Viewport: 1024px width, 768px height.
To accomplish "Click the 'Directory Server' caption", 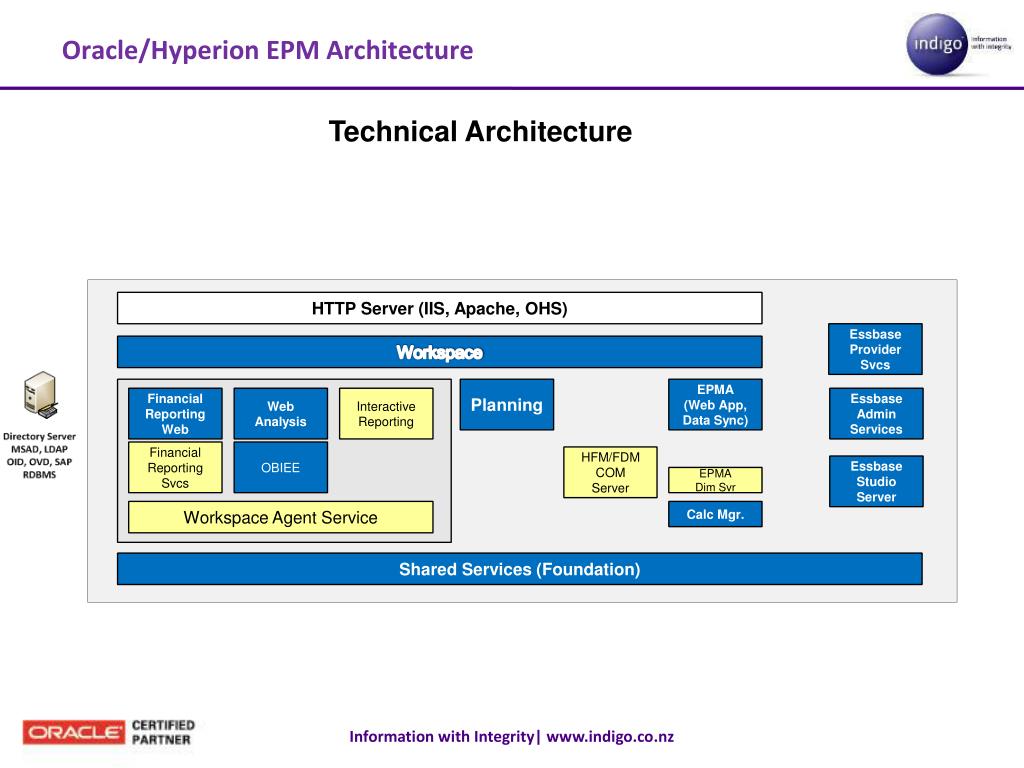I will 39,436.
